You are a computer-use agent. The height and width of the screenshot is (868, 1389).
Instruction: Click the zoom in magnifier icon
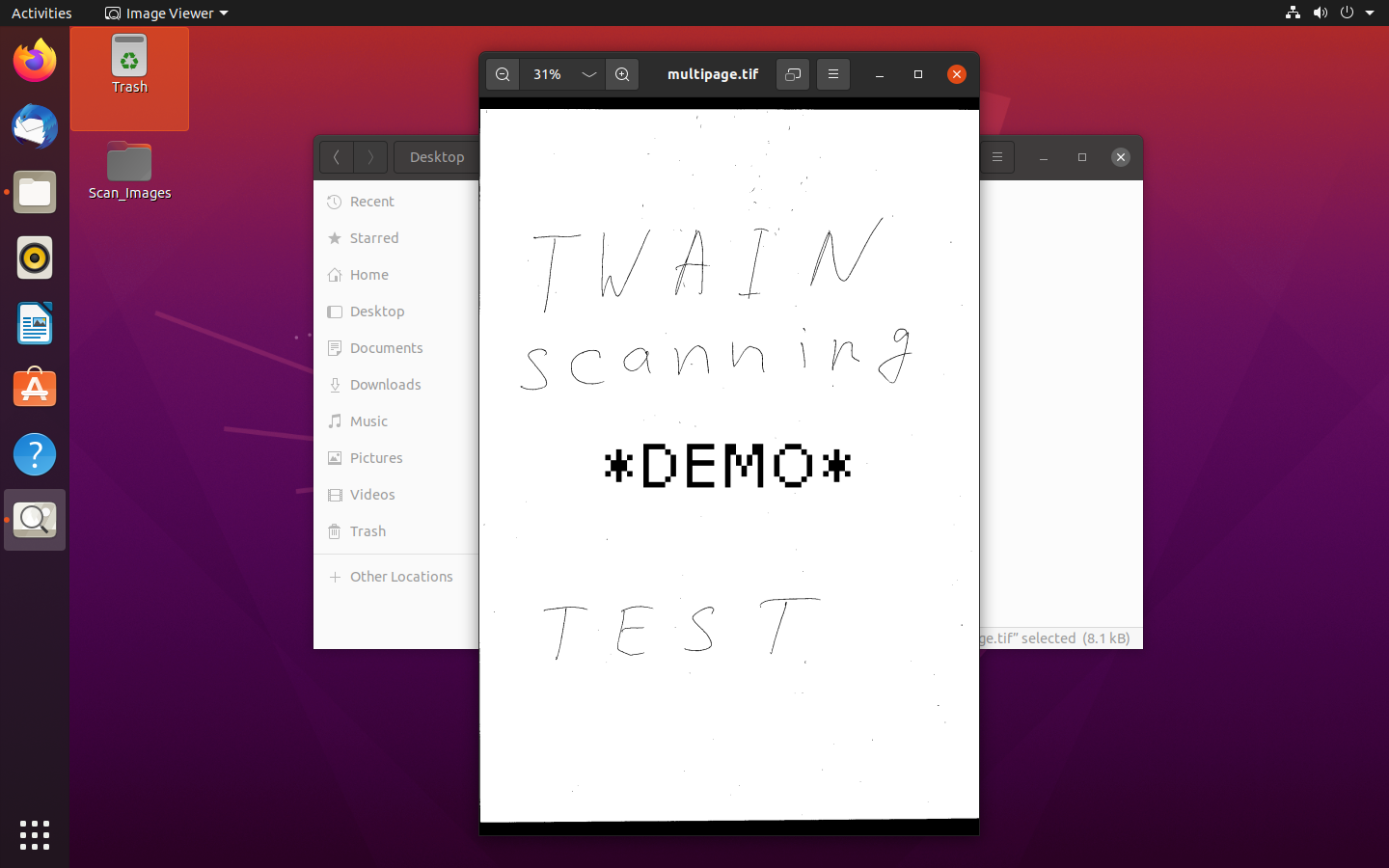point(622,74)
